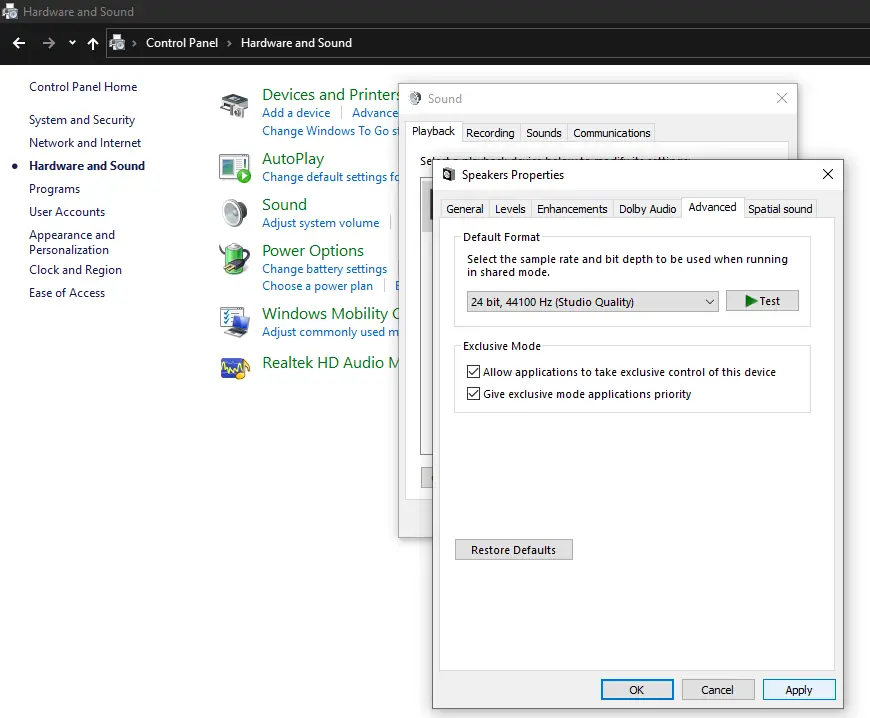Click Choose a power plan link
This screenshot has height=718, width=870.
317,286
